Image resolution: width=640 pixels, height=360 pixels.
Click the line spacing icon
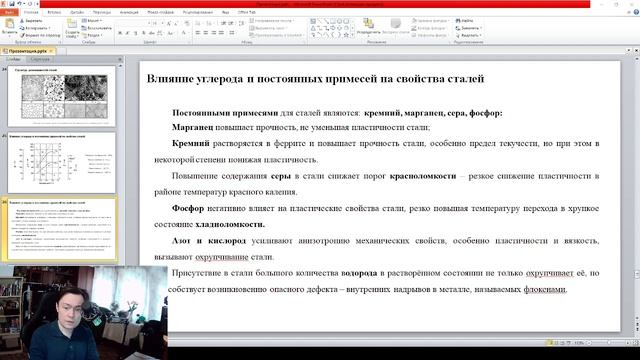(241, 24)
